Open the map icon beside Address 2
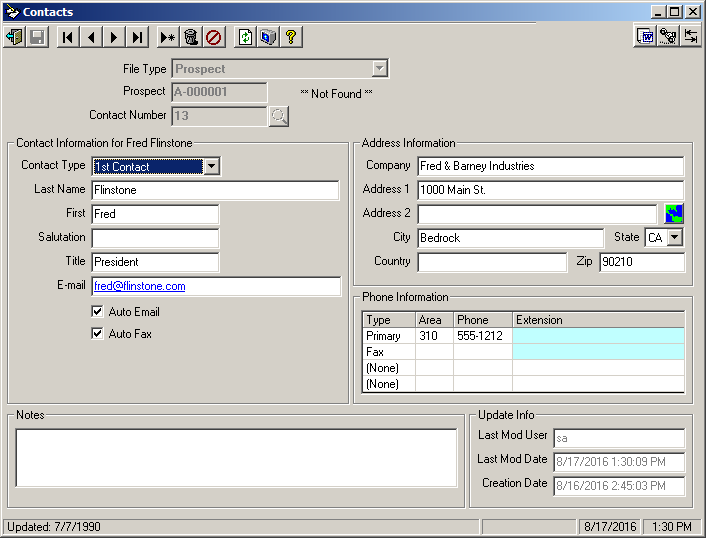The height and width of the screenshot is (538, 706). 674,213
